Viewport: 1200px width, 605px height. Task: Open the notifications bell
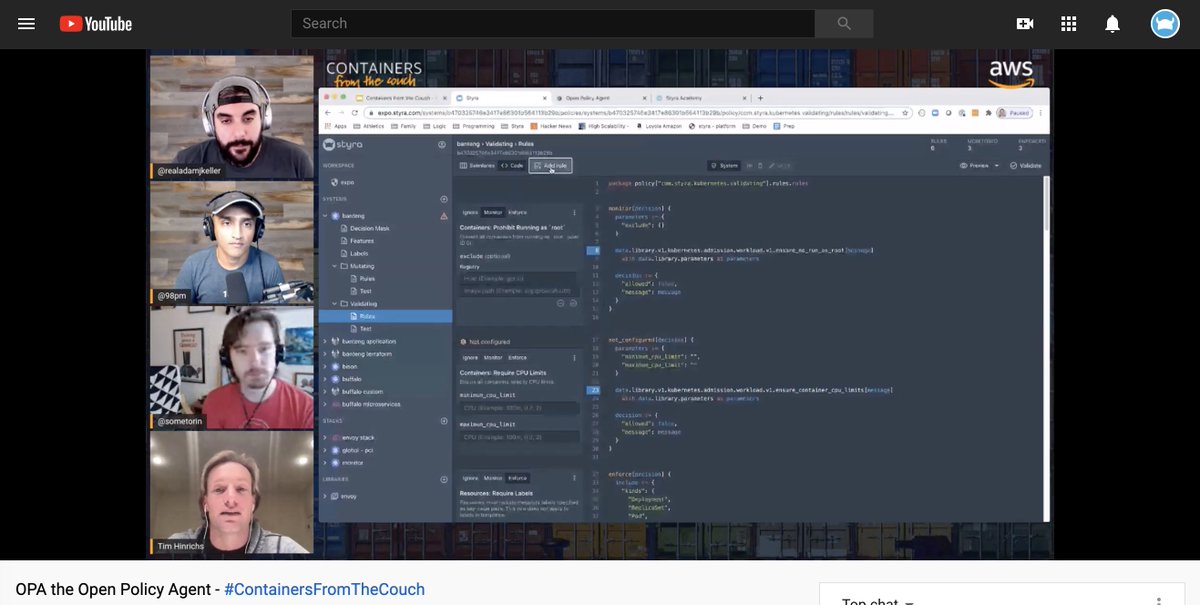tap(1112, 24)
